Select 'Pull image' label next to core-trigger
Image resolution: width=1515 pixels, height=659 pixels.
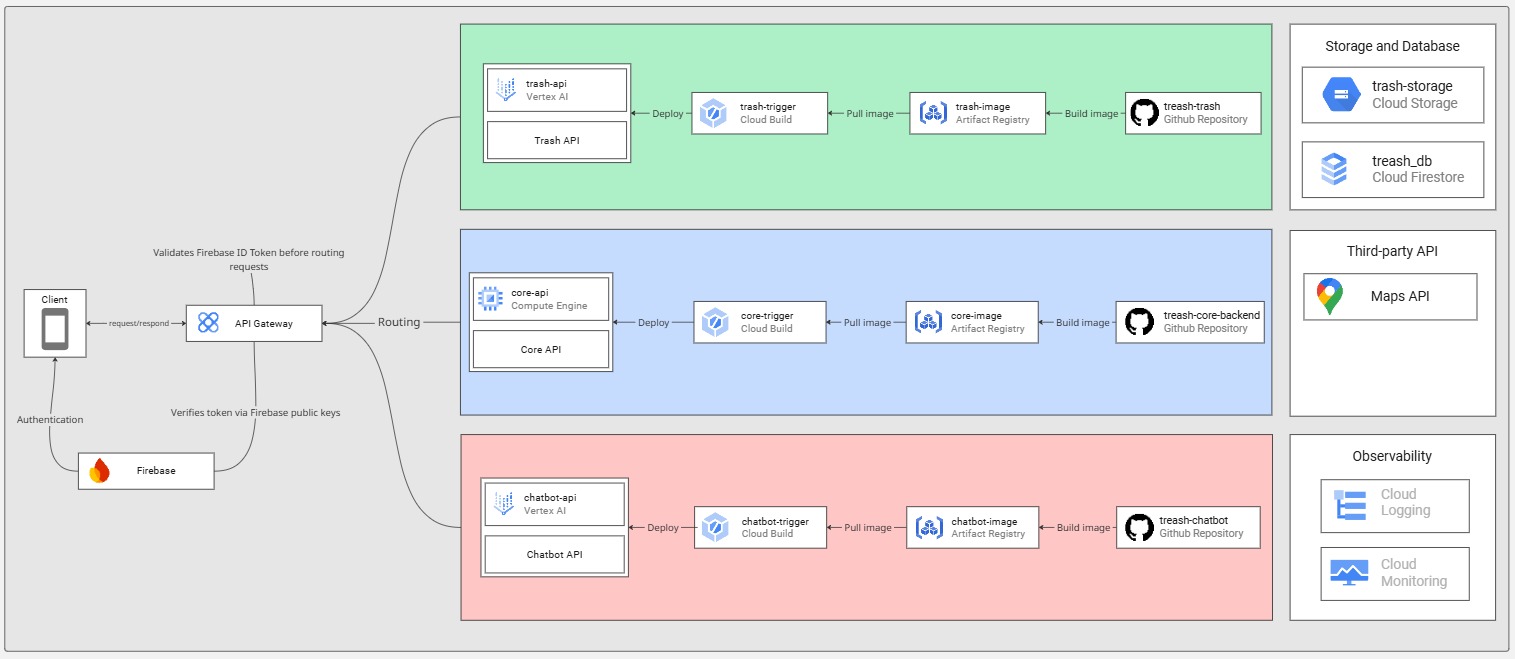click(x=867, y=322)
